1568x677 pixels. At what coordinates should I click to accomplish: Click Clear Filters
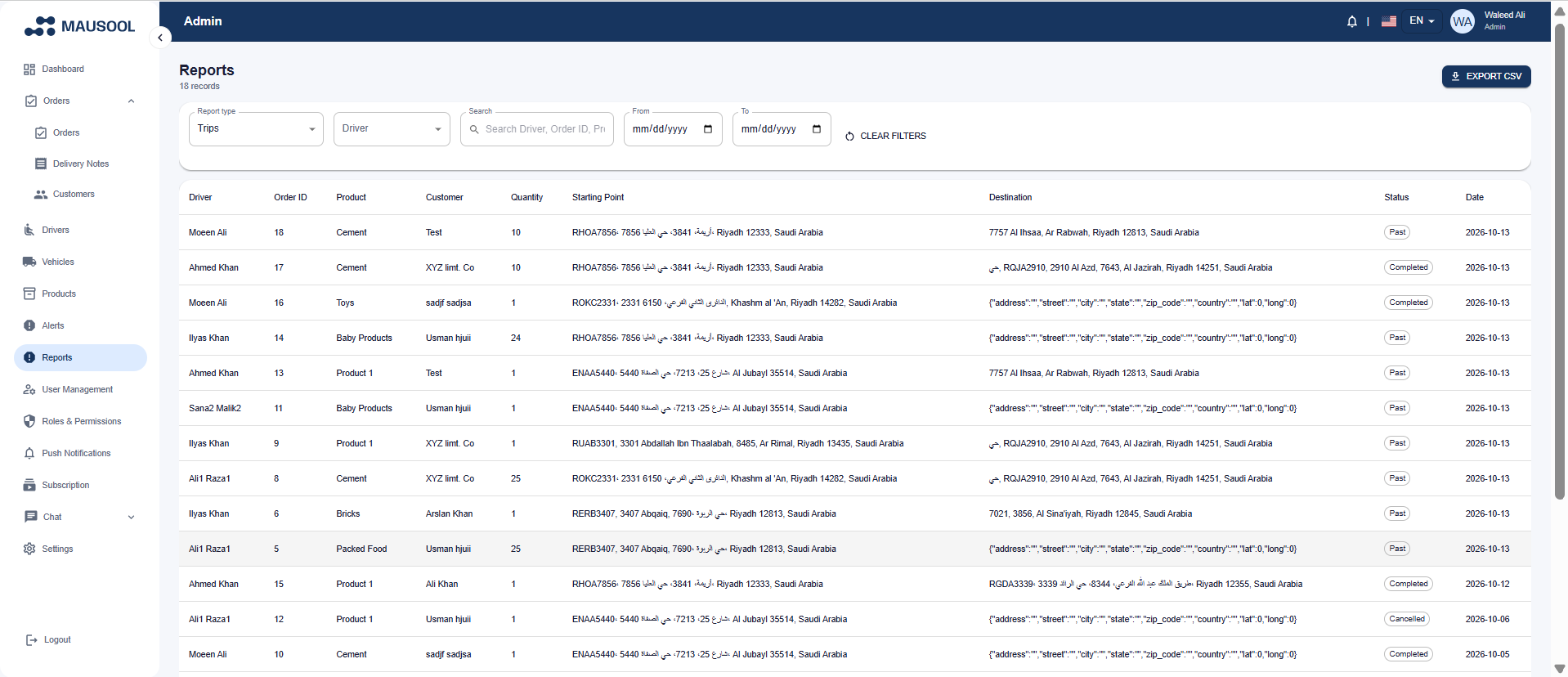click(x=885, y=136)
